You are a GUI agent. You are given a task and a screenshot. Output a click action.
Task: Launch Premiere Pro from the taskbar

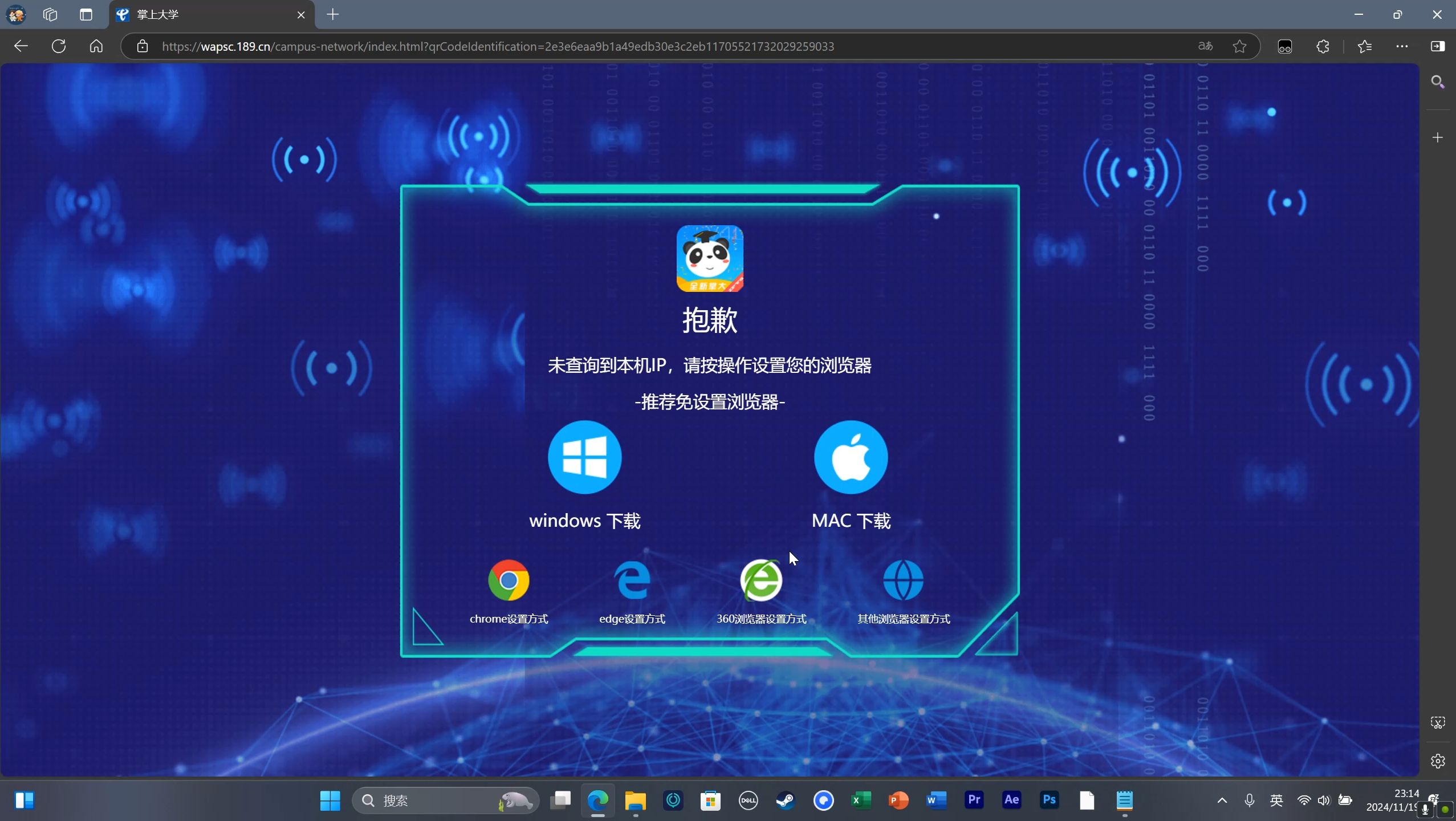click(974, 800)
